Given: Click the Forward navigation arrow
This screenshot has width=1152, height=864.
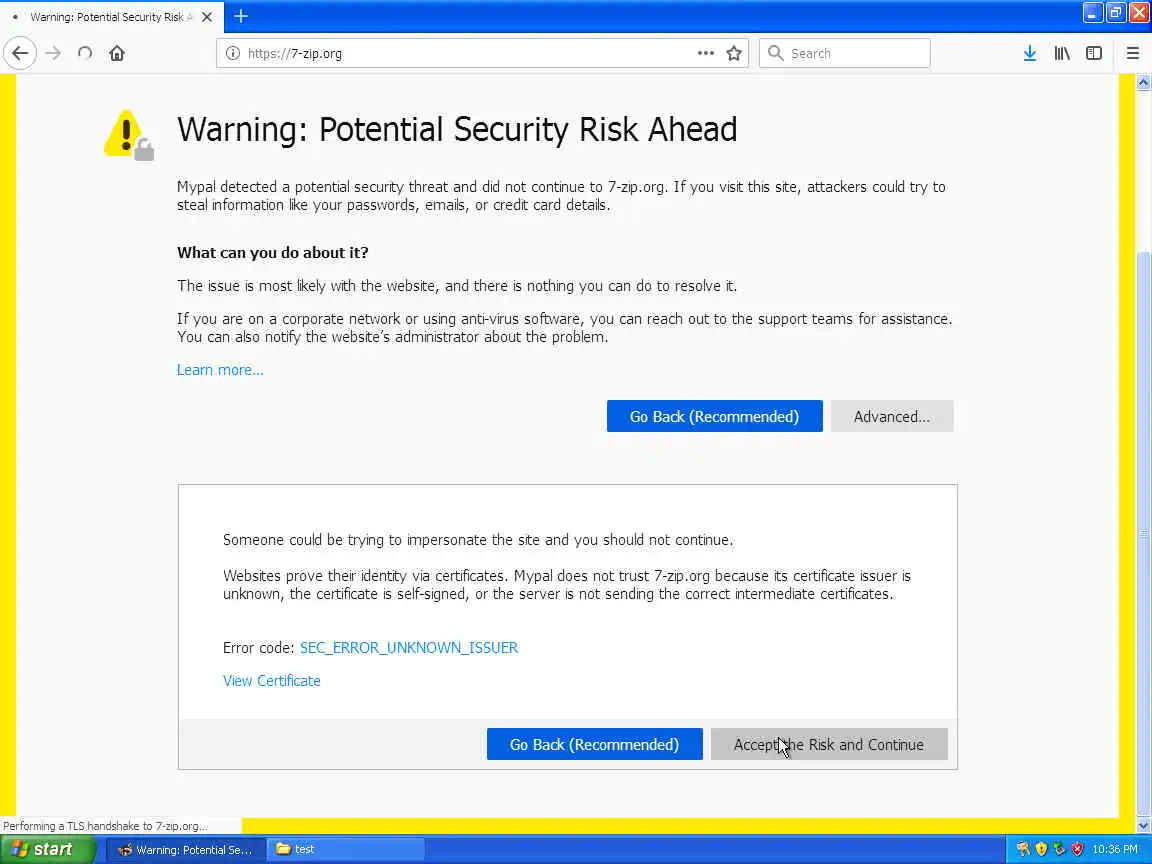Looking at the screenshot, I should tap(53, 53).
